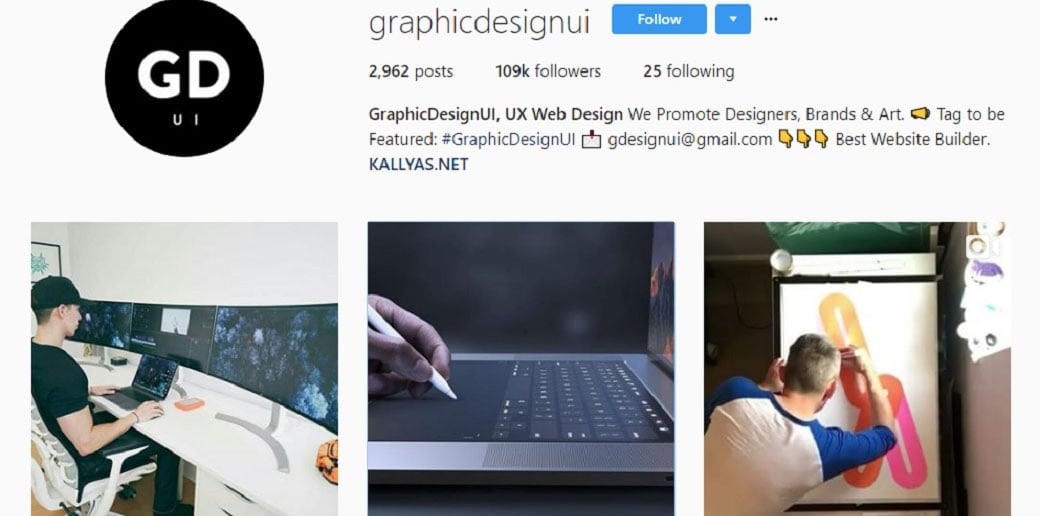The image size is (1040, 516).
Task: Click the GD UI profile picture
Action: 184,77
